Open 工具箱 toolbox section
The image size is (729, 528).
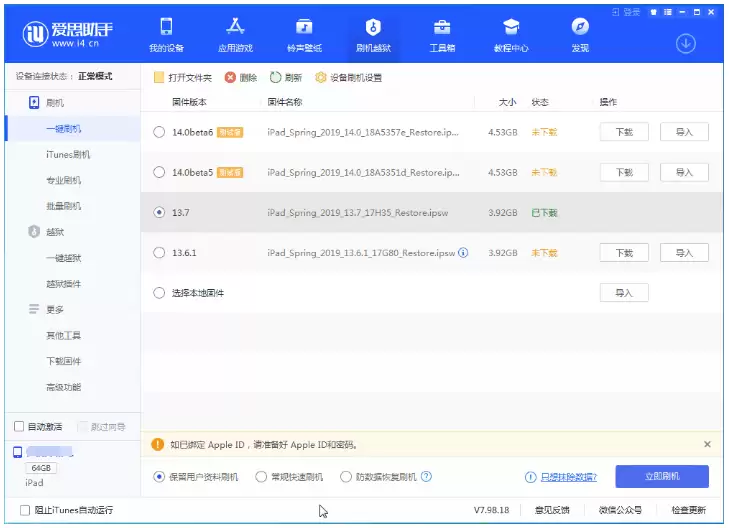pyautogui.click(x=442, y=35)
